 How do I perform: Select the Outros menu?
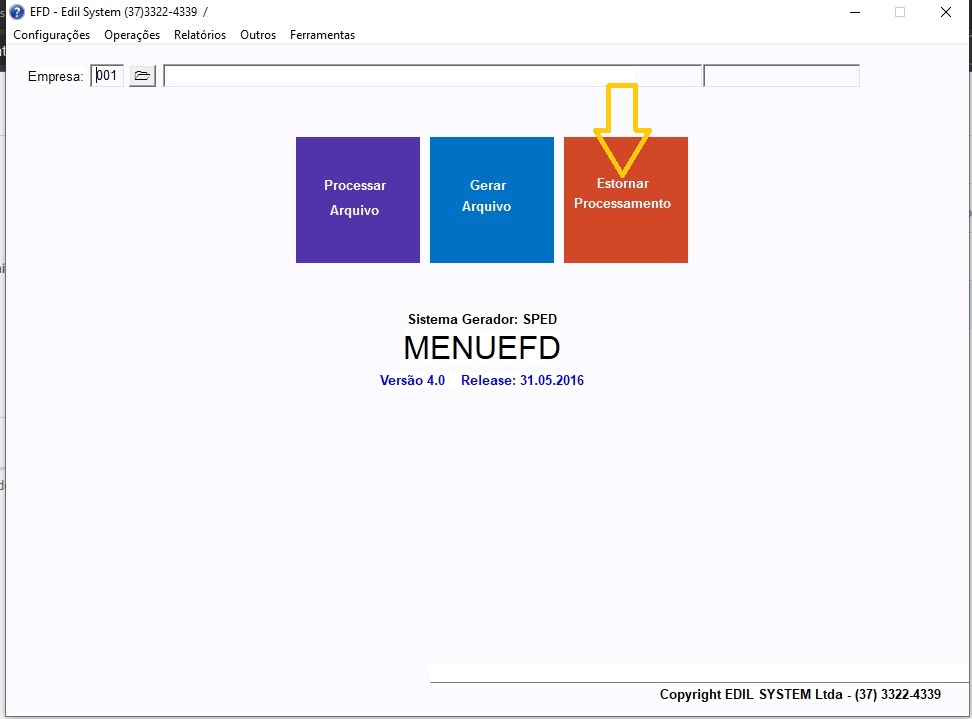point(258,35)
